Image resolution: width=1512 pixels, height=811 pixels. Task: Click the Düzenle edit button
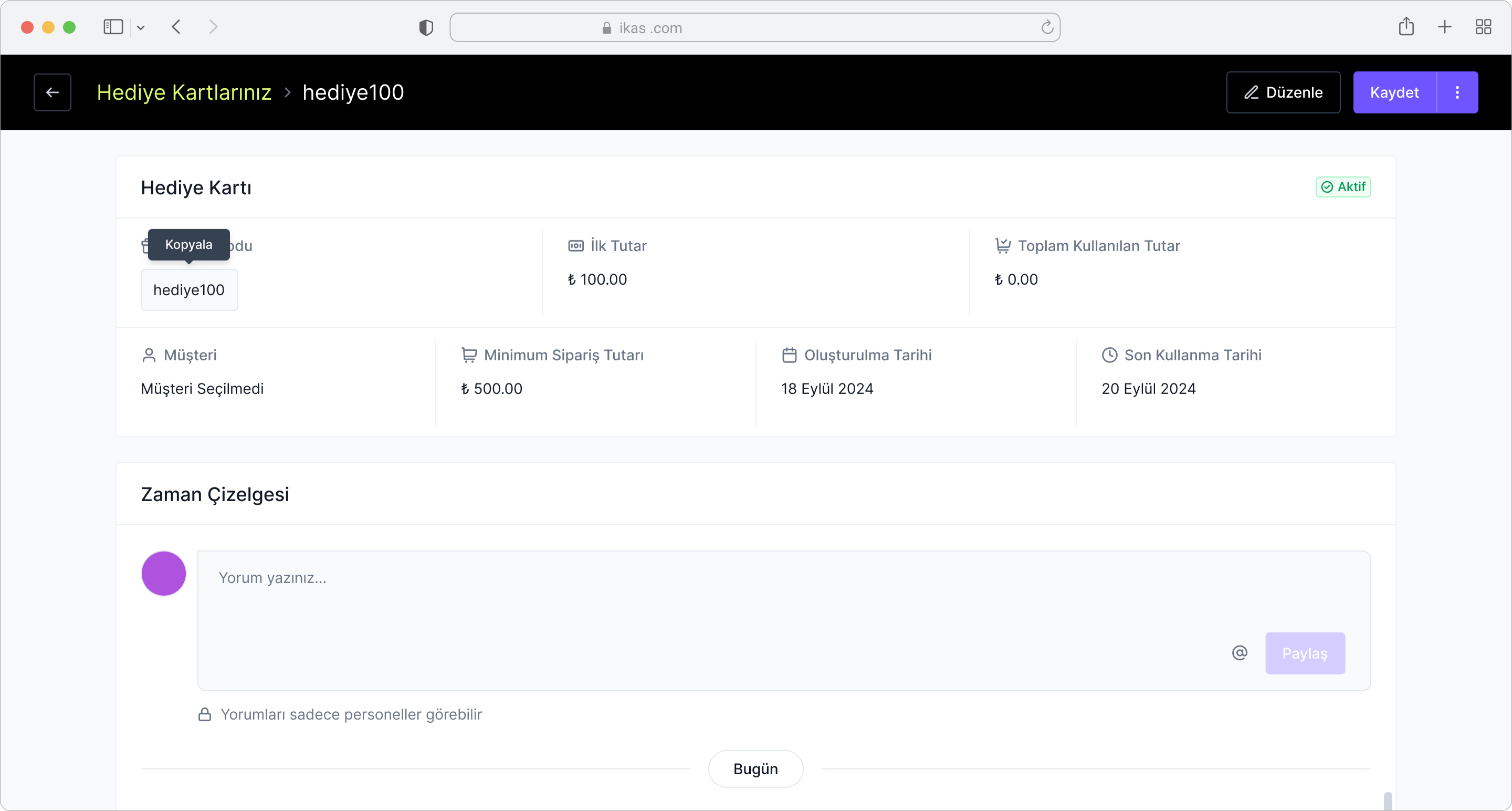[x=1283, y=92]
